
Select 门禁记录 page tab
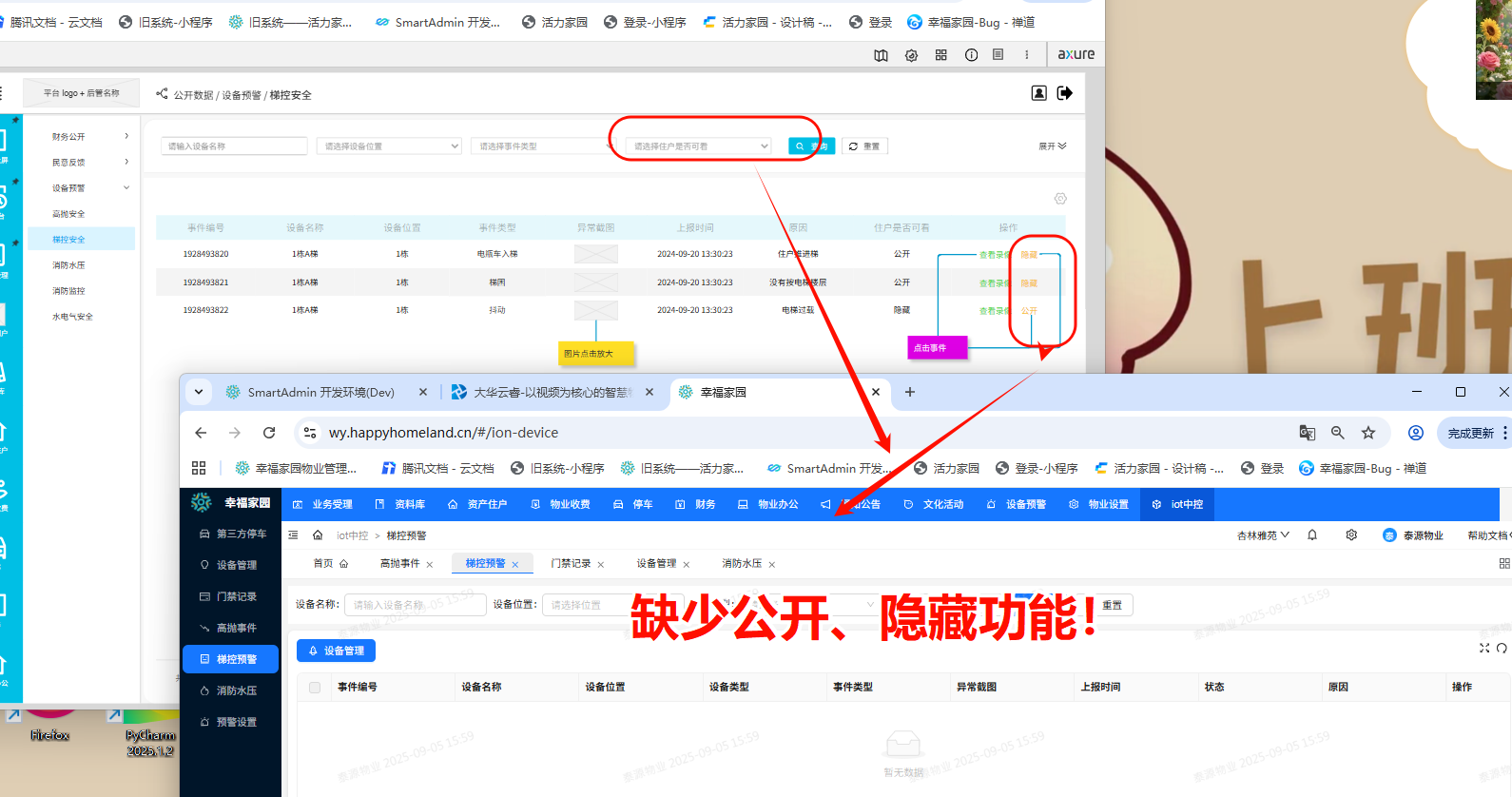click(x=571, y=564)
